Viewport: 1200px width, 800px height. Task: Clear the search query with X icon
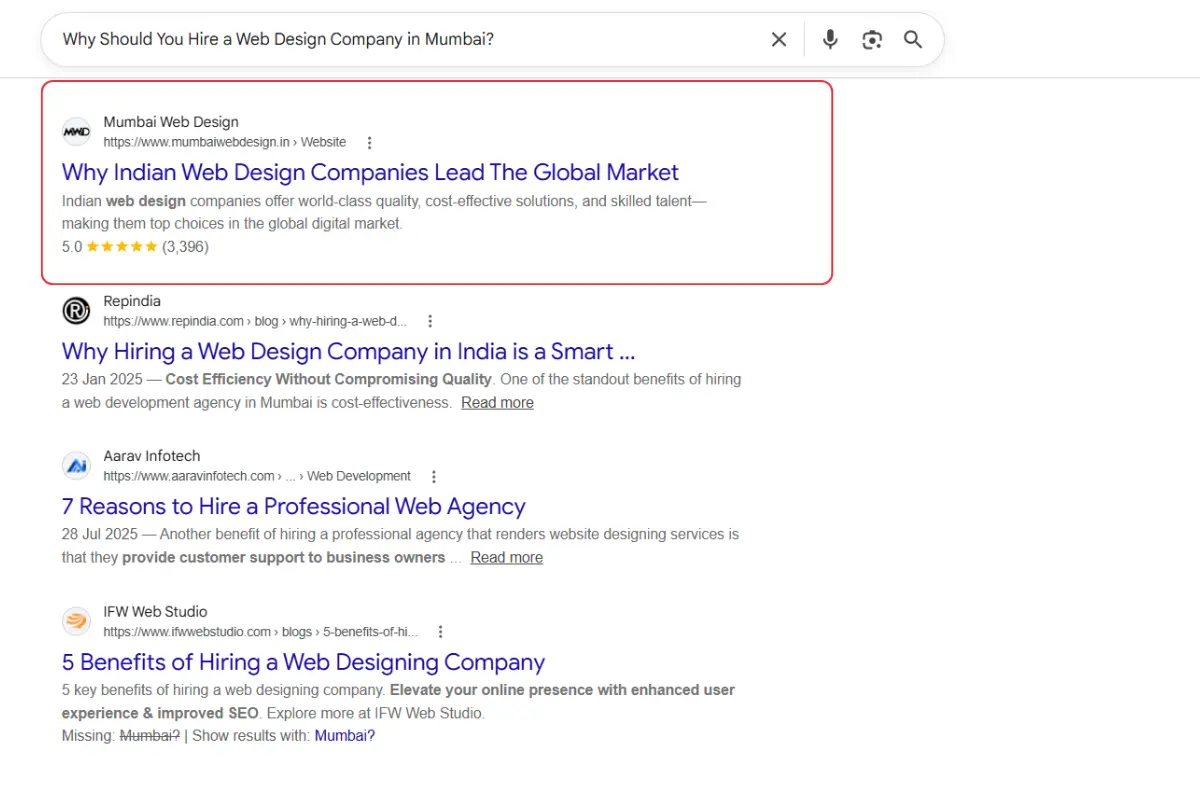coord(779,40)
